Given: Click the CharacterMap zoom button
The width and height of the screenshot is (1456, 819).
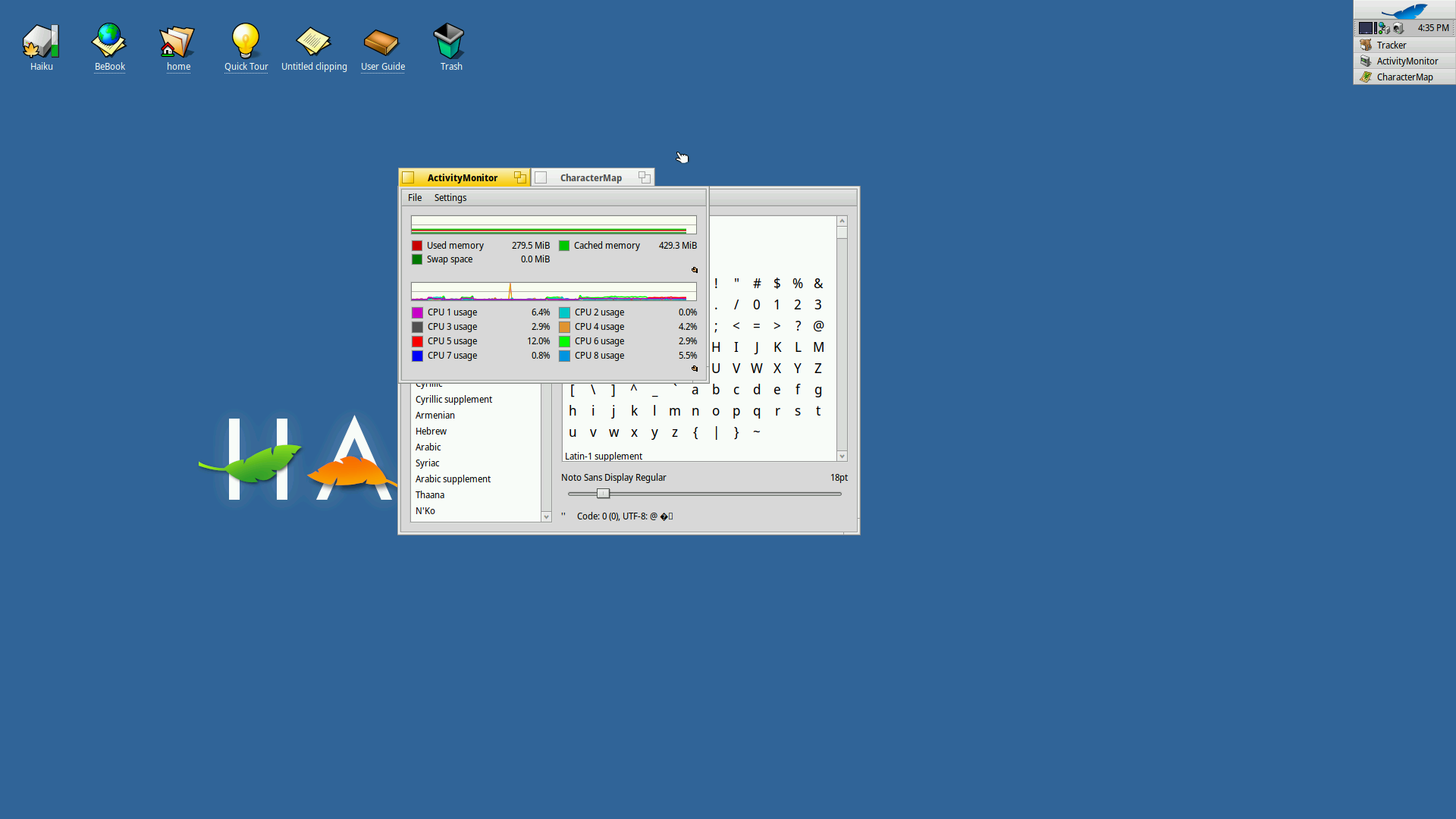Looking at the screenshot, I should coord(645,177).
